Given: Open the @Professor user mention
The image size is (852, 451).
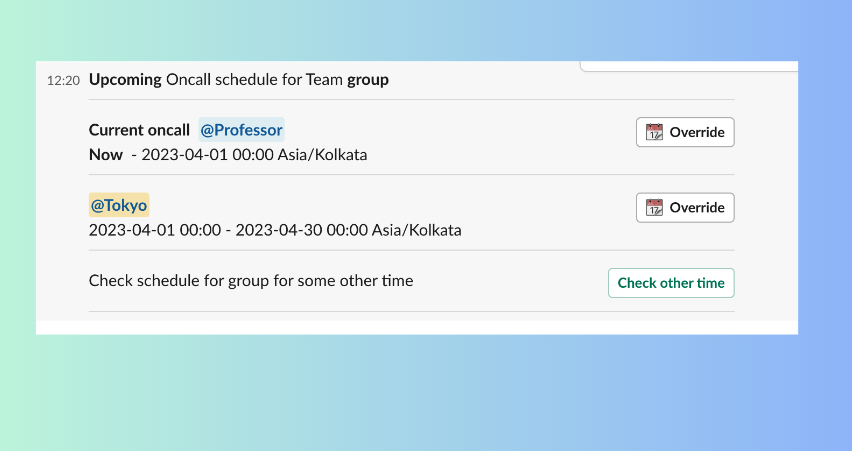Looking at the screenshot, I should (x=241, y=130).
